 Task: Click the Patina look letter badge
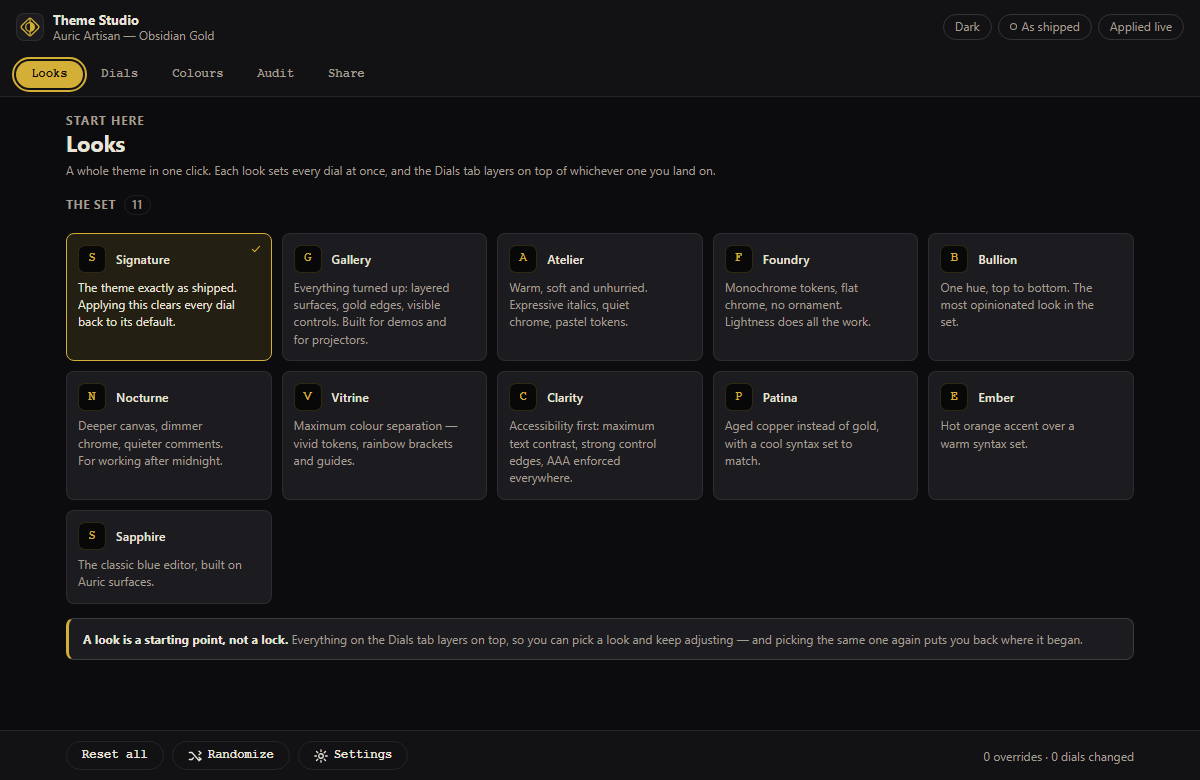pos(739,397)
